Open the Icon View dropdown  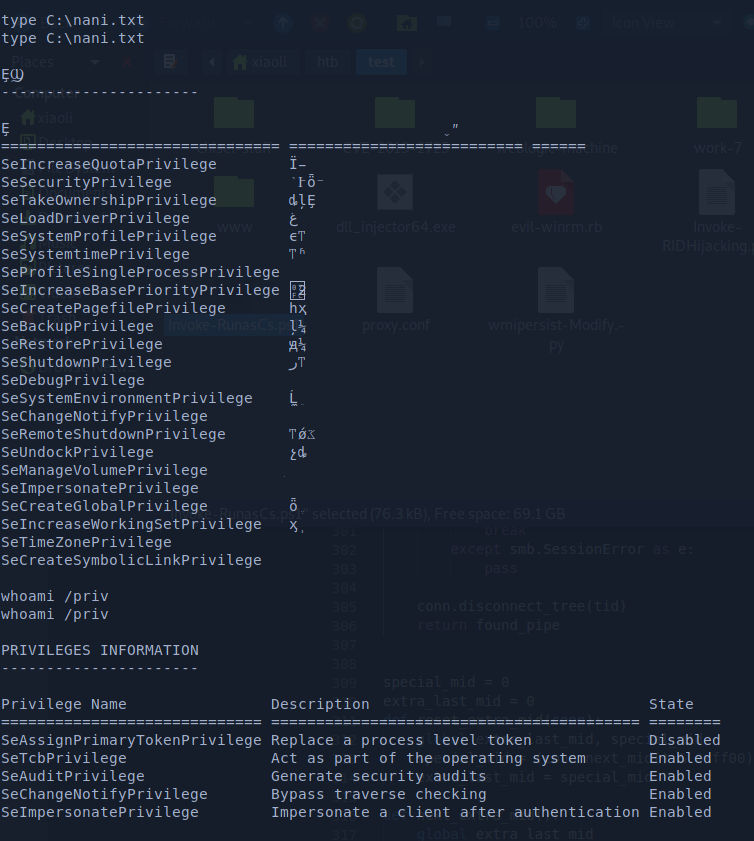click(x=665, y=23)
